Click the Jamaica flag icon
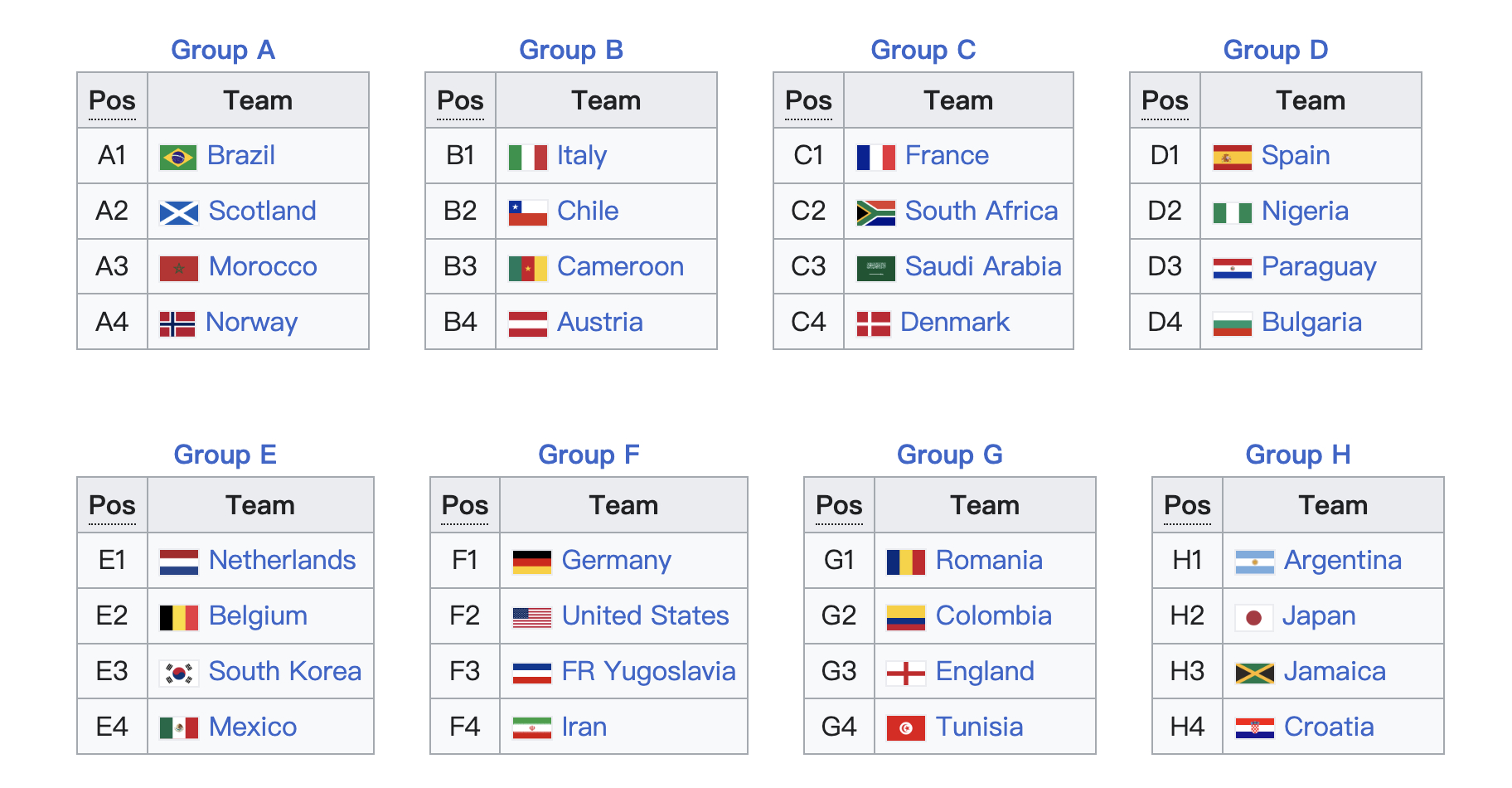Image resolution: width=1512 pixels, height=788 pixels. (1254, 673)
